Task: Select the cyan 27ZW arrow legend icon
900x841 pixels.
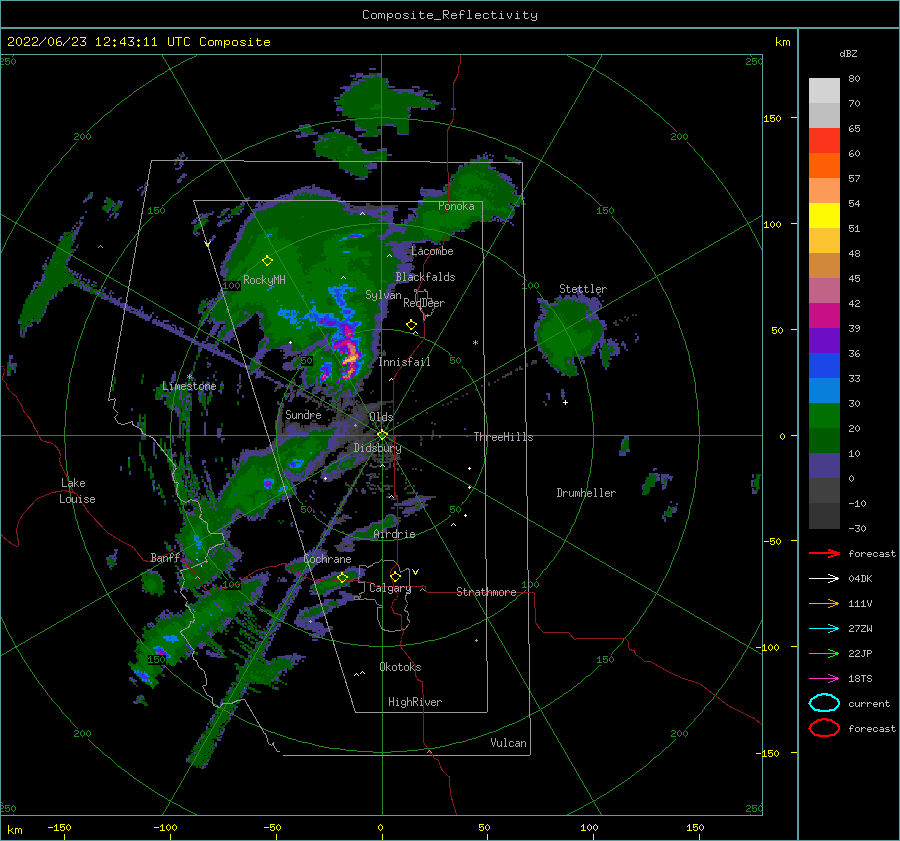Action: point(824,629)
